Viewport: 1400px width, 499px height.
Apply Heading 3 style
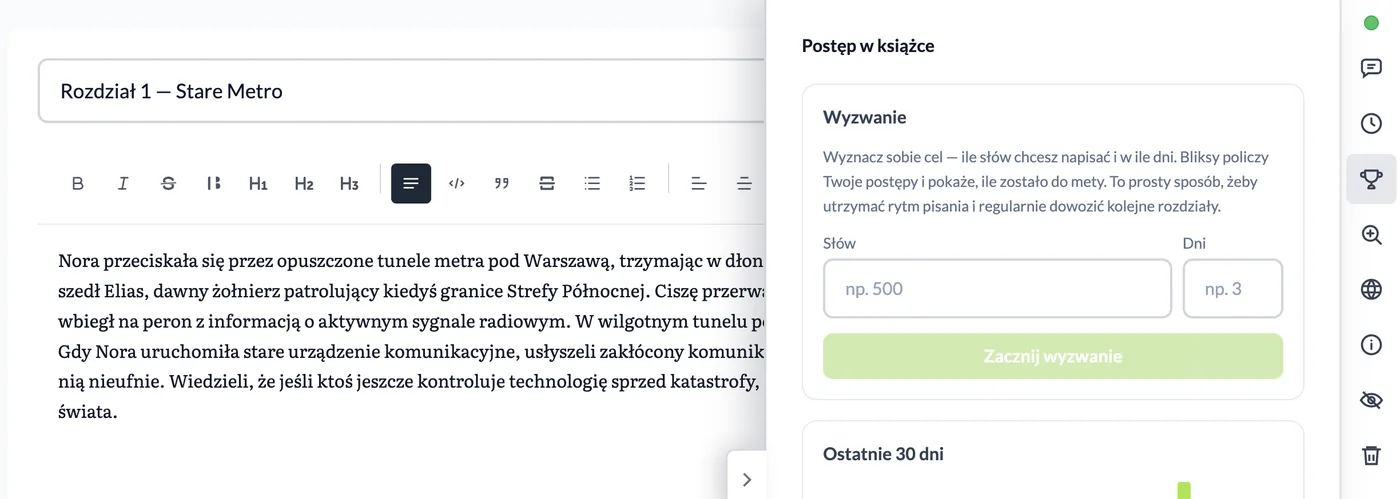tap(349, 183)
